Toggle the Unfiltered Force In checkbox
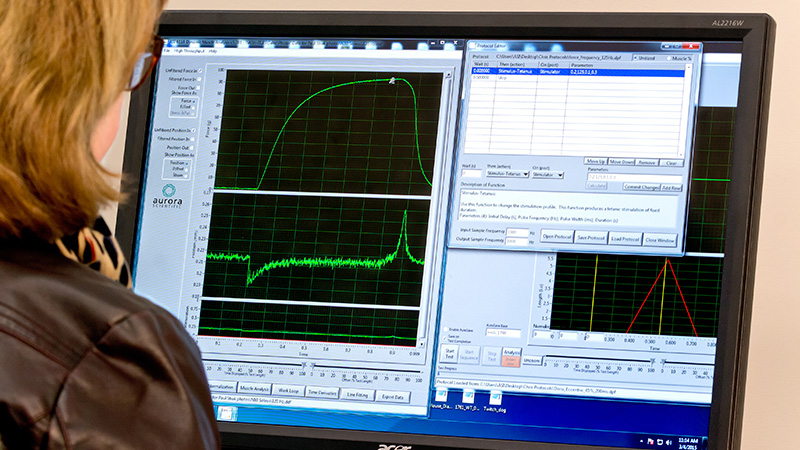Screen dimensions: 800x450 tap(200, 70)
